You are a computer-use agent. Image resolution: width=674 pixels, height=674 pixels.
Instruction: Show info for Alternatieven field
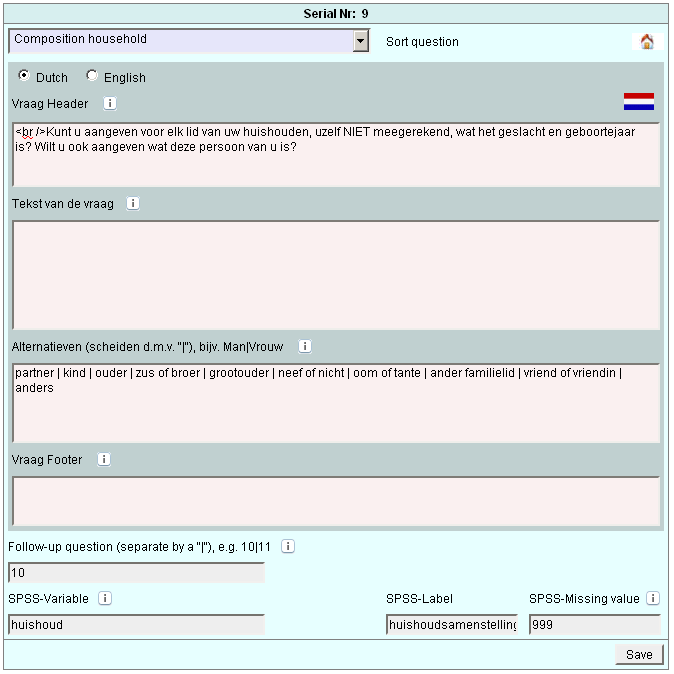pos(305,347)
